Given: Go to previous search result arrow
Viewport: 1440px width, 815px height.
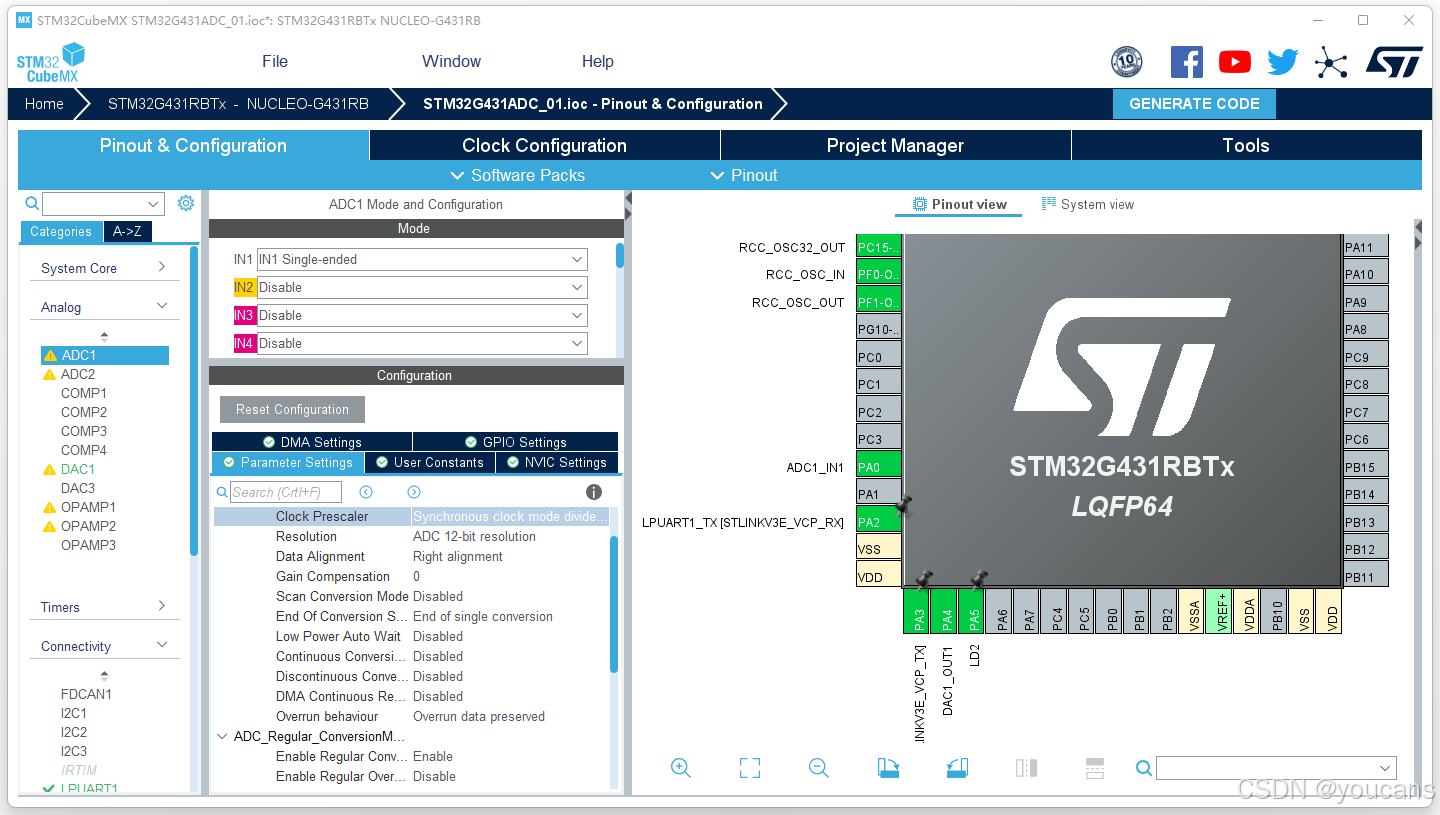Looking at the screenshot, I should (366, 492).
